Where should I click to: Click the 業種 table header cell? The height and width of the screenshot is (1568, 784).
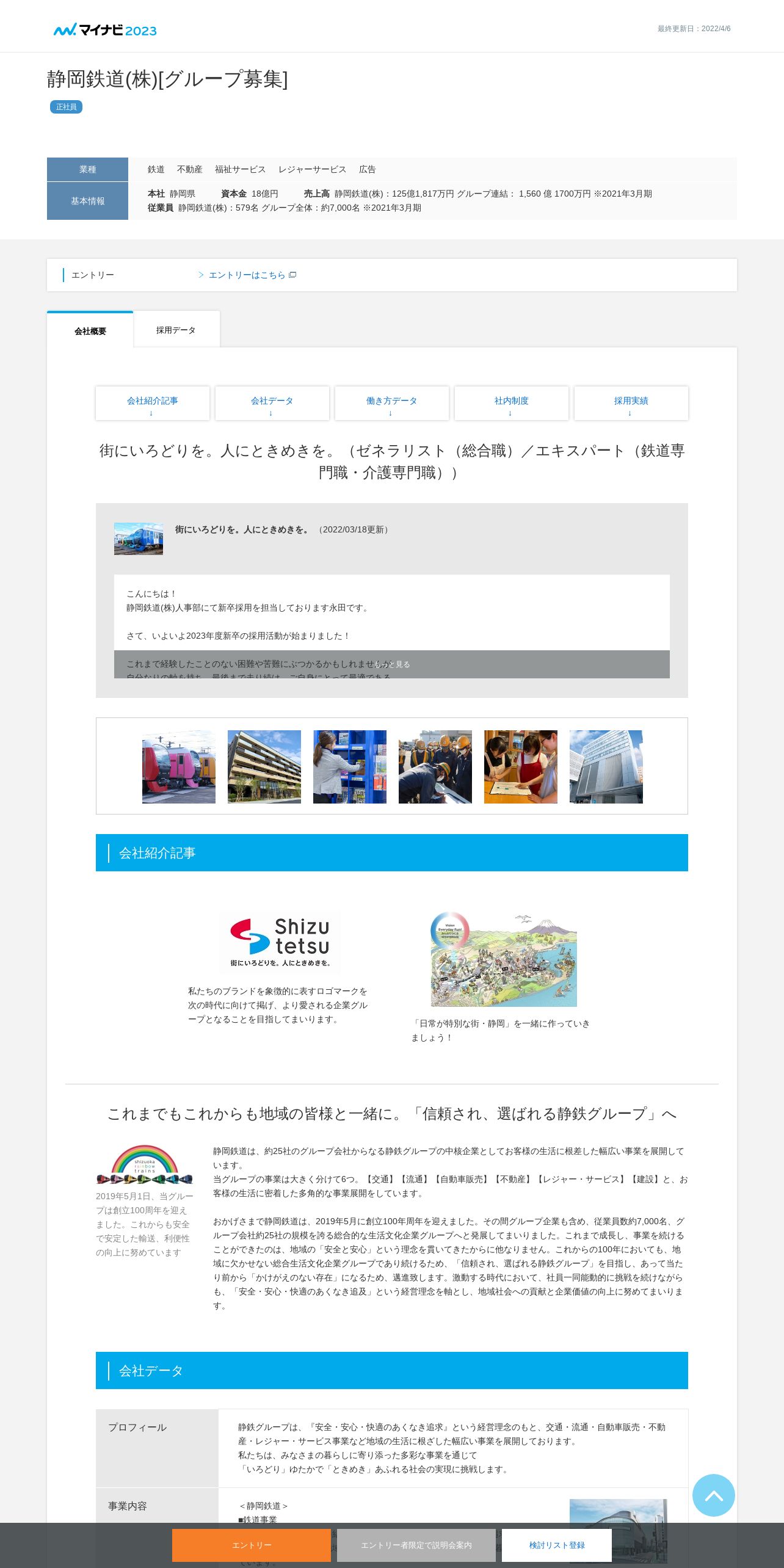coord(87,169)
